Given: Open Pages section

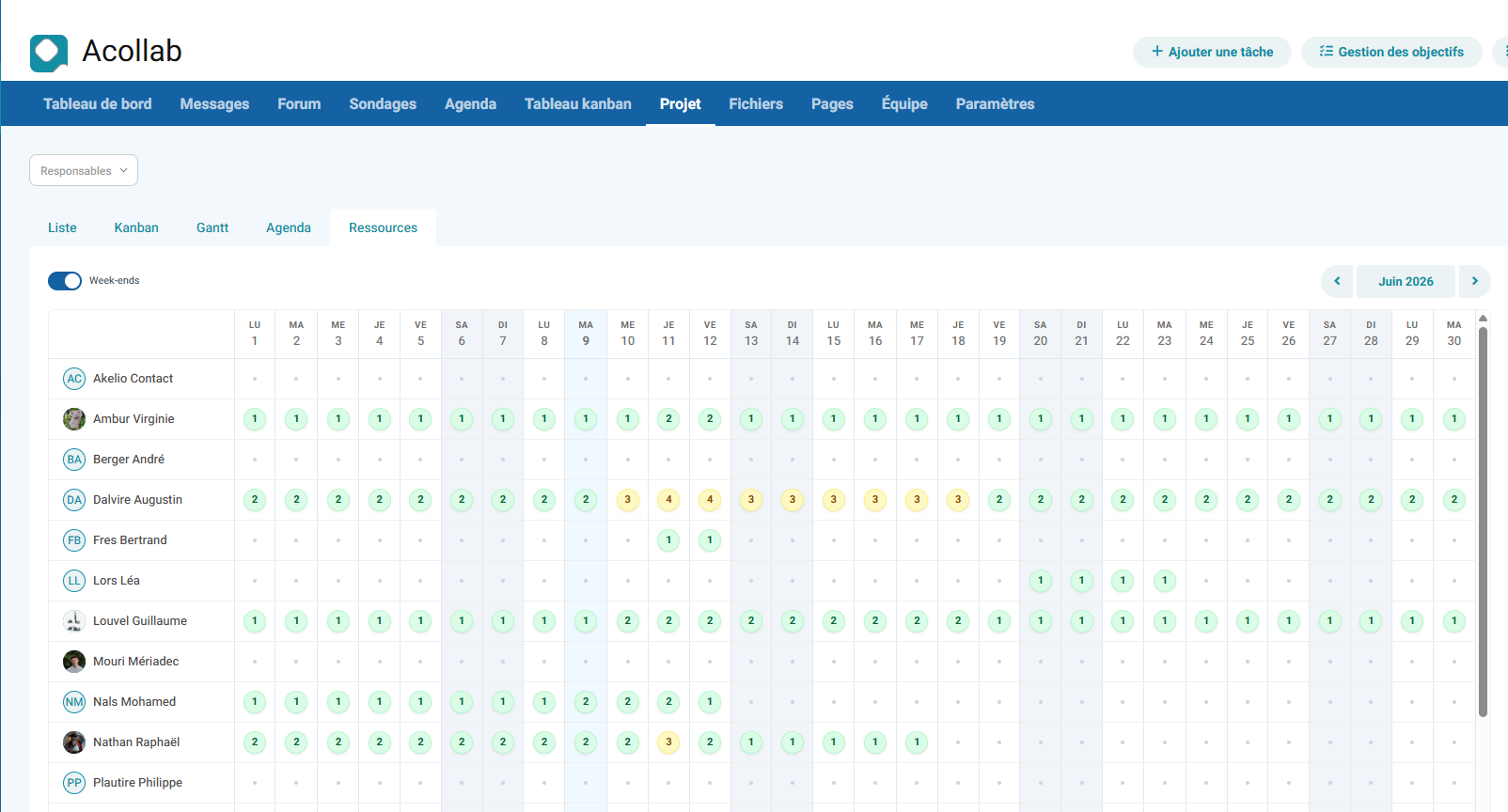Looking at the screenshot, I should pos(832,103).
